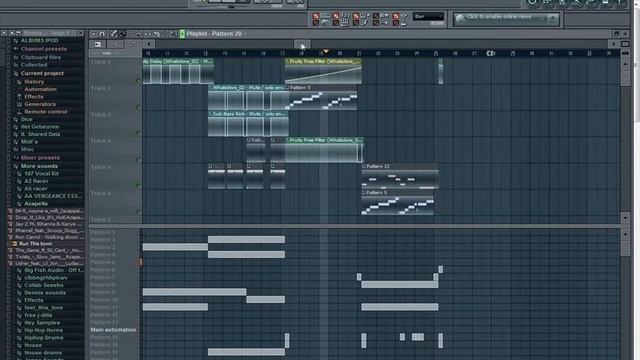Open the Hiphop Drums folder

(44, 338)
